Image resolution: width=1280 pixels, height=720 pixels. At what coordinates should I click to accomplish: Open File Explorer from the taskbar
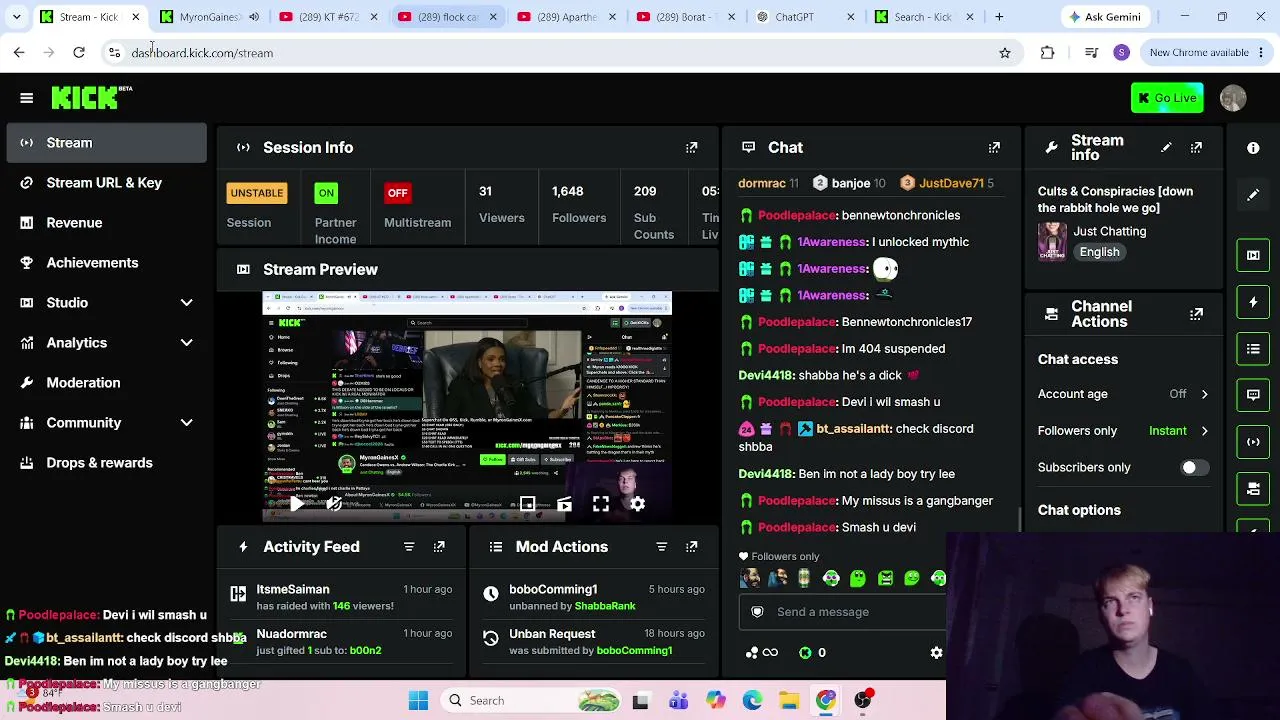(x=789, y=701)
